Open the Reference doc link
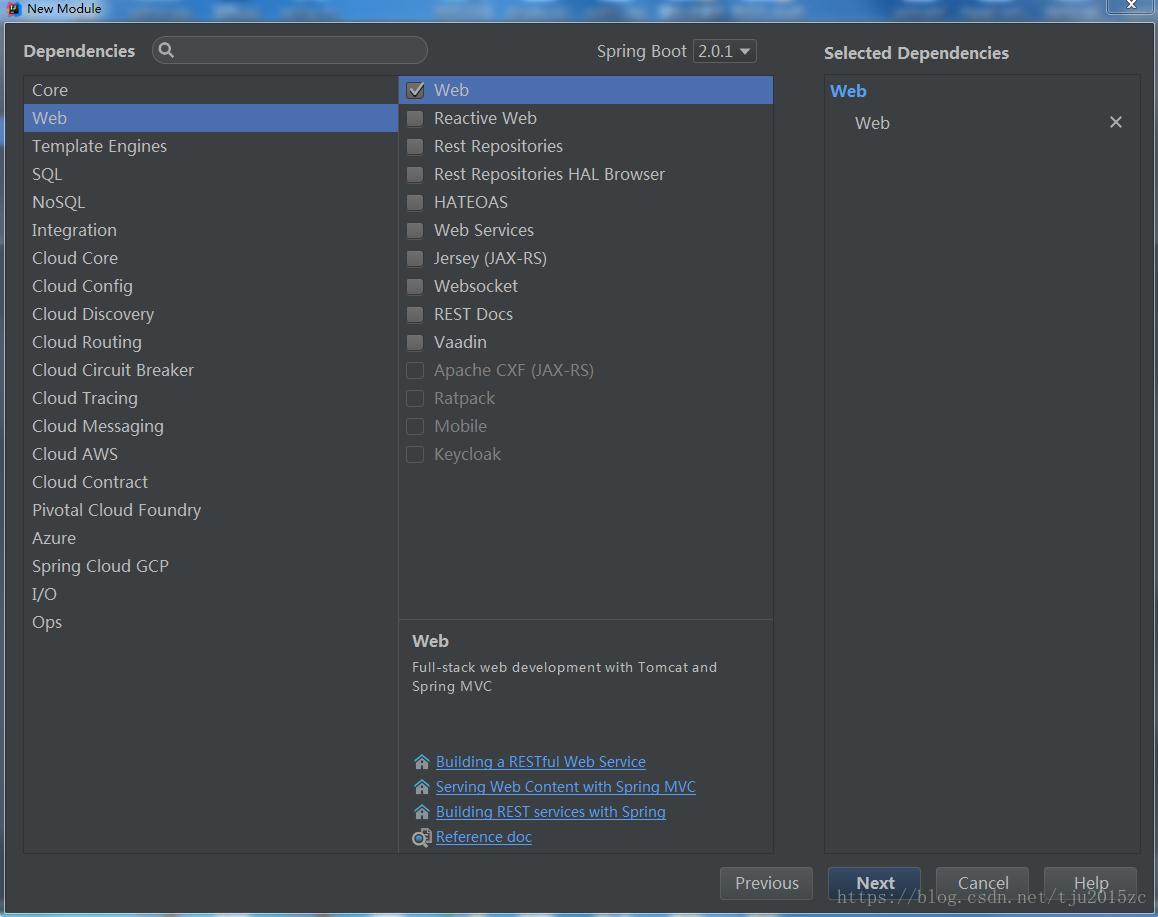The width and height of the screenshot is (1158, 917). [x=484, y=837]
